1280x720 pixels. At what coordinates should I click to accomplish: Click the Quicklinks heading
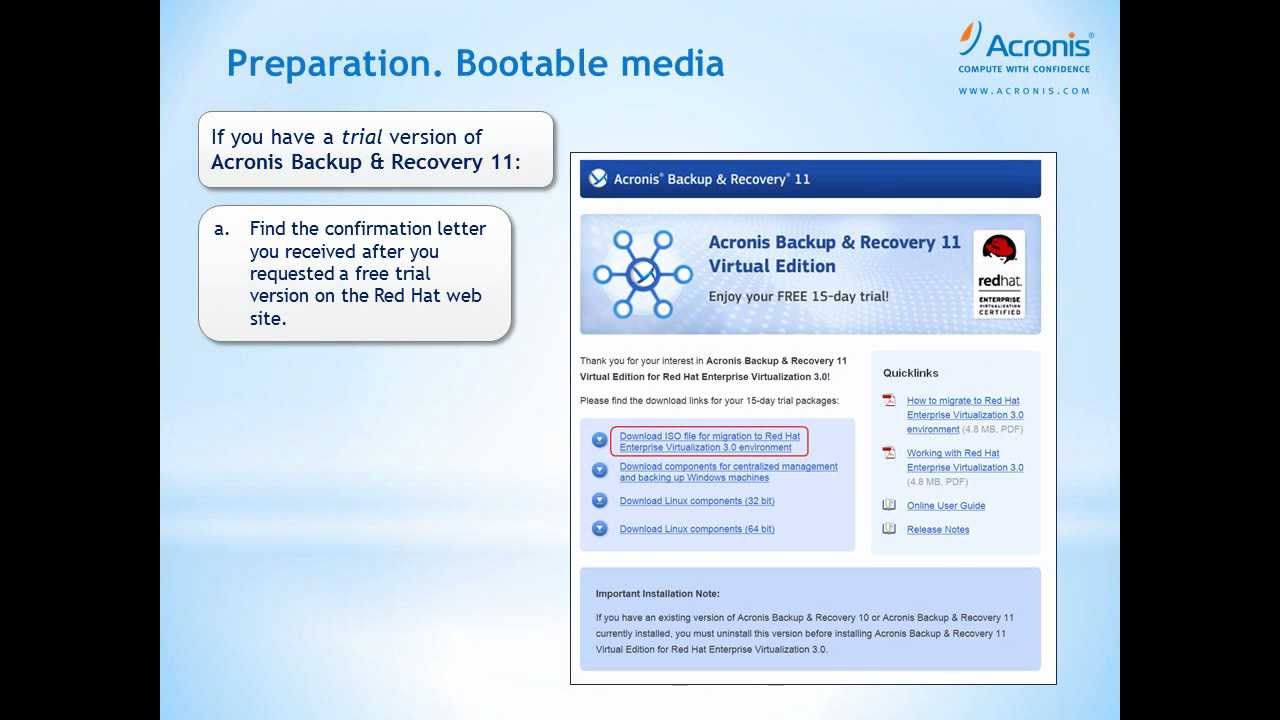point(910,373)
